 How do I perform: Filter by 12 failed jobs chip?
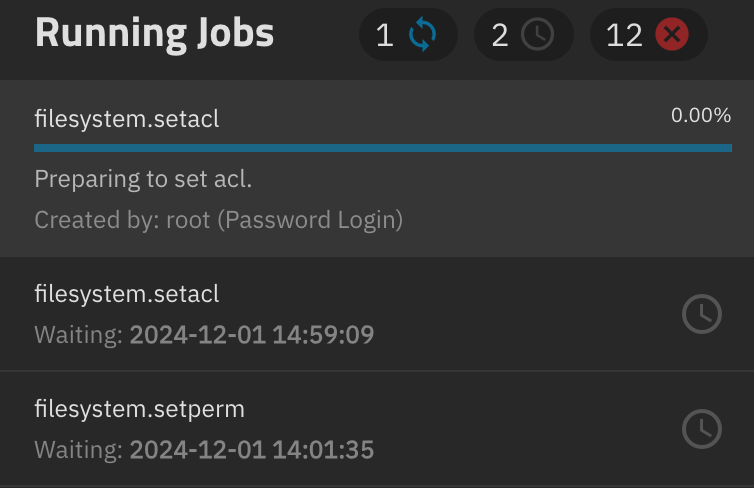coord(649,35)
